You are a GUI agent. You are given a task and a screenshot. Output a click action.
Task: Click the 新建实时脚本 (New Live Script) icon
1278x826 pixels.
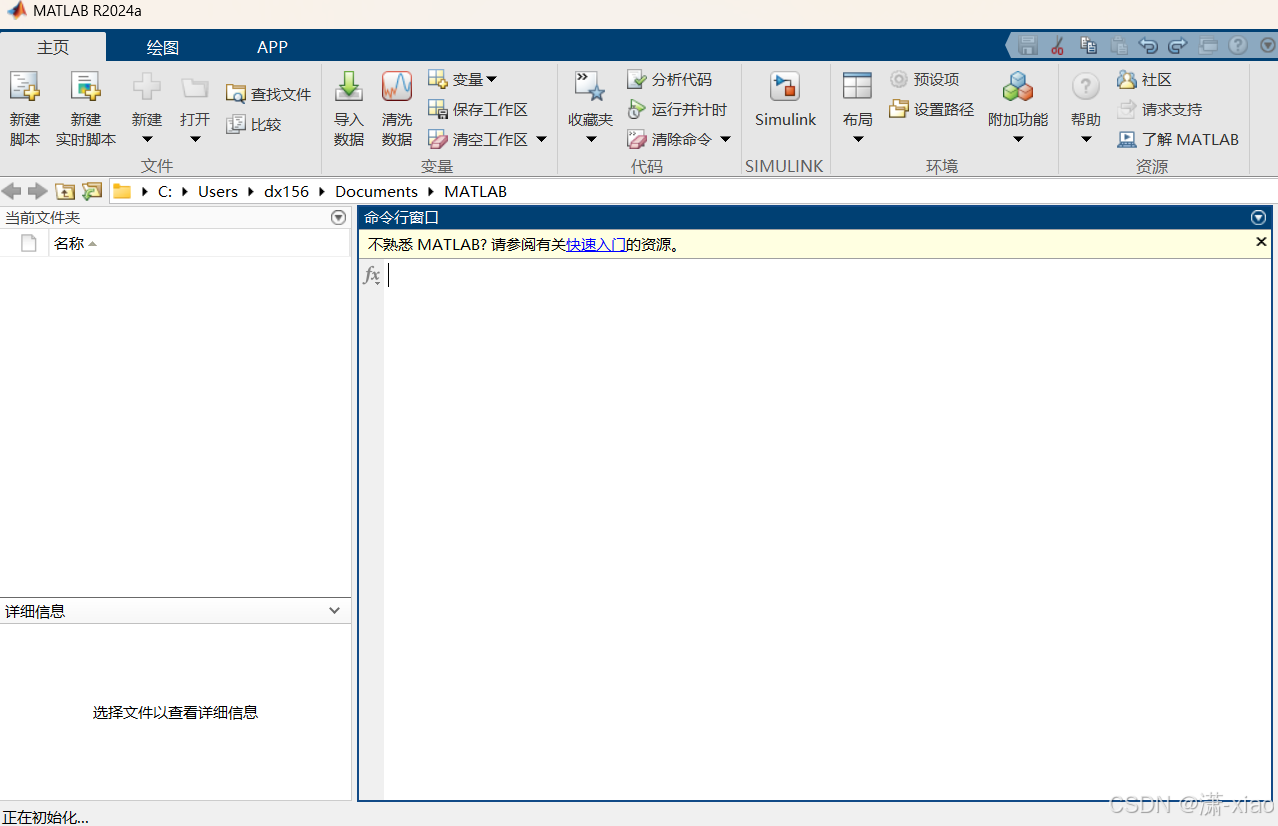(x=86, y=88)
